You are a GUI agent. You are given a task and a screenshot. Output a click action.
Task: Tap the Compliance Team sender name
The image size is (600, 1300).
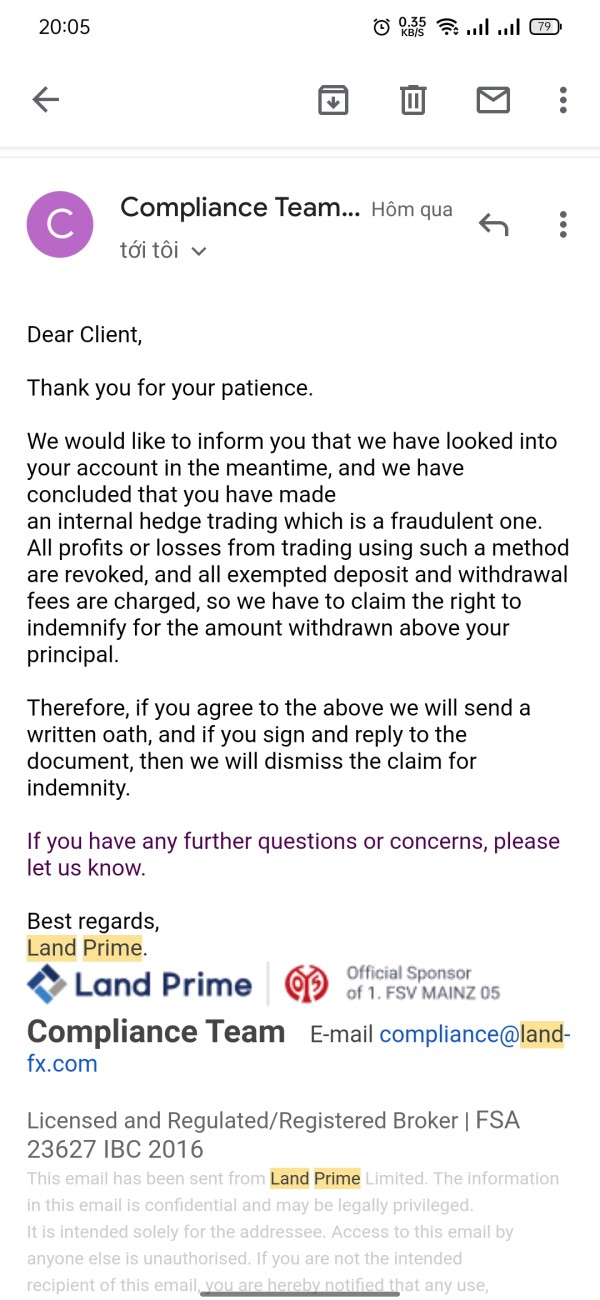[239, 208]
